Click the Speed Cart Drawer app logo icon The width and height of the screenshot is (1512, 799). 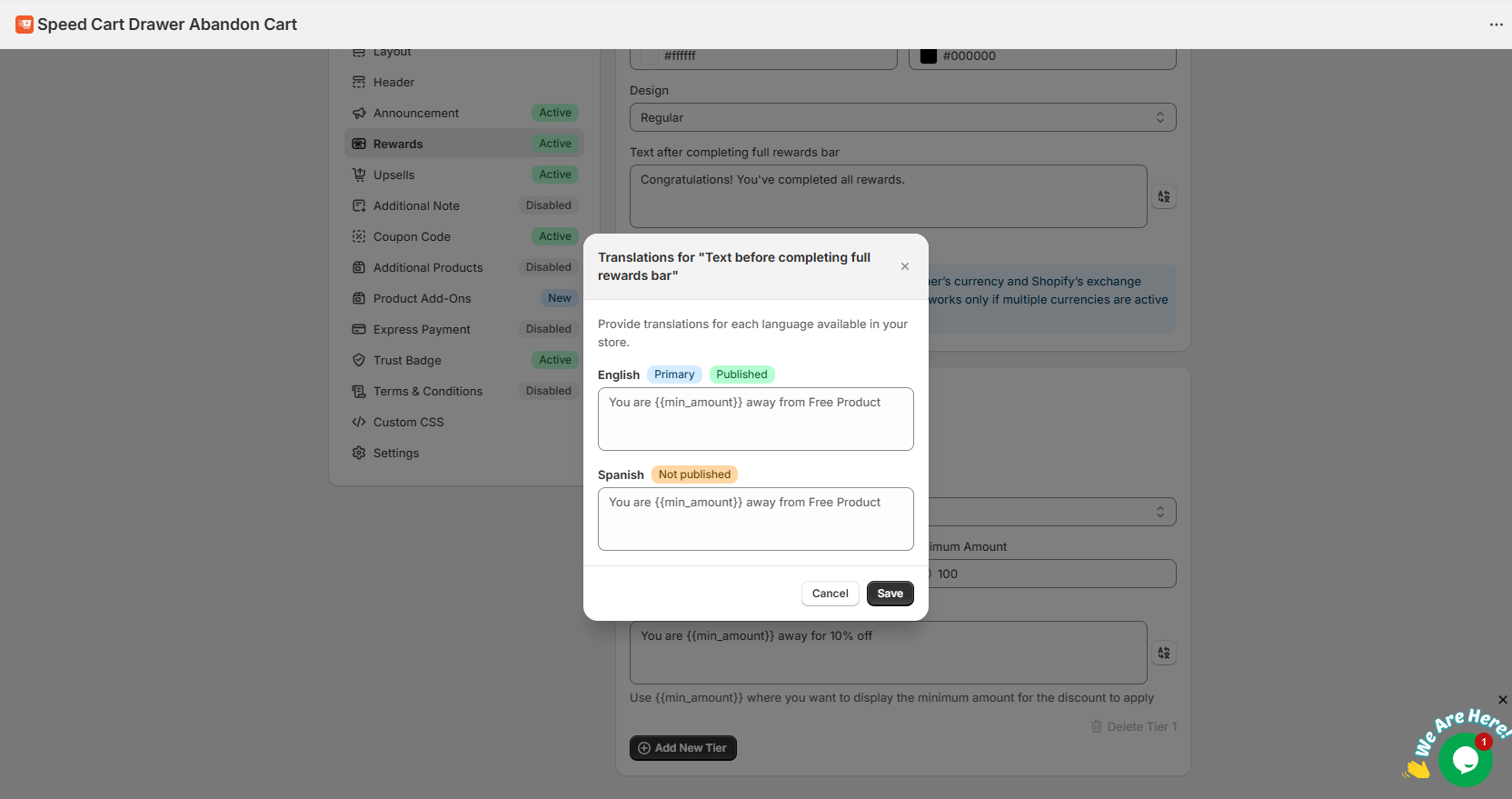pyautogui.click(x=25, y=25)
